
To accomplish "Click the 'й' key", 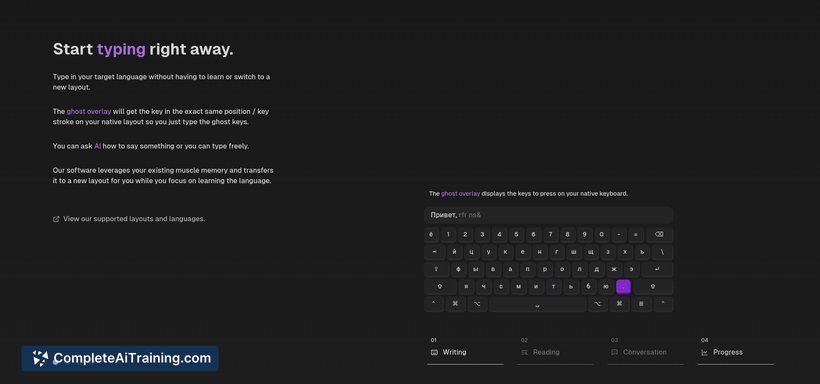I will point(454,252).
